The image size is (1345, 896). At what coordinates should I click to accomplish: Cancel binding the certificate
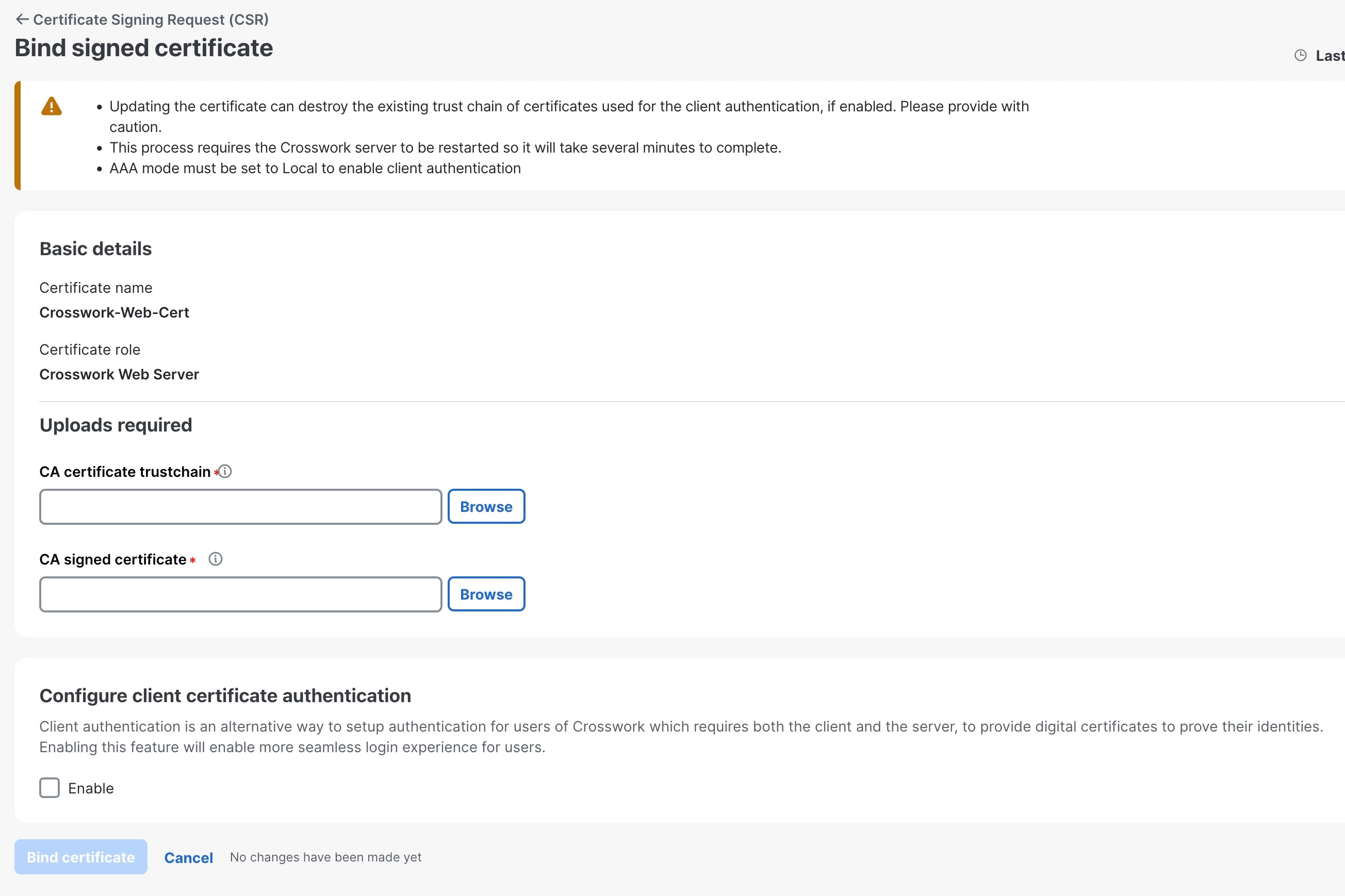point(189,858)
